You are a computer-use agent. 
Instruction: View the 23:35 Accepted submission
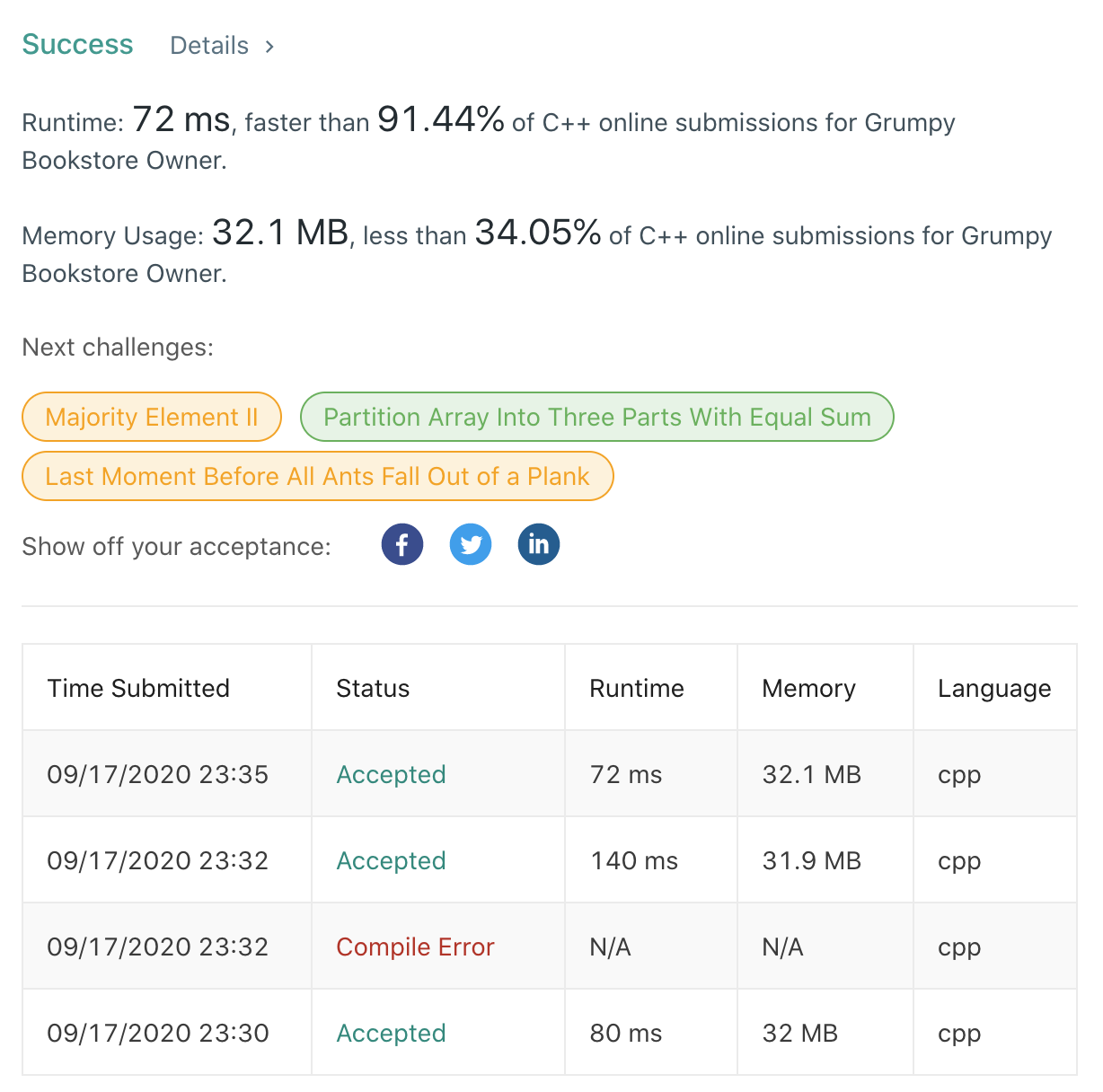tap(391, 774)
